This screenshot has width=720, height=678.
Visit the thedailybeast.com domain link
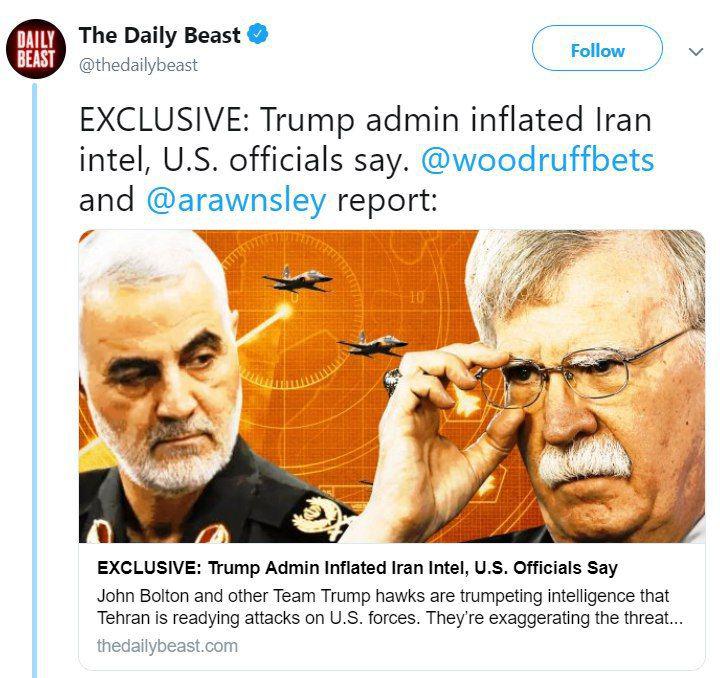pos(167,646)
